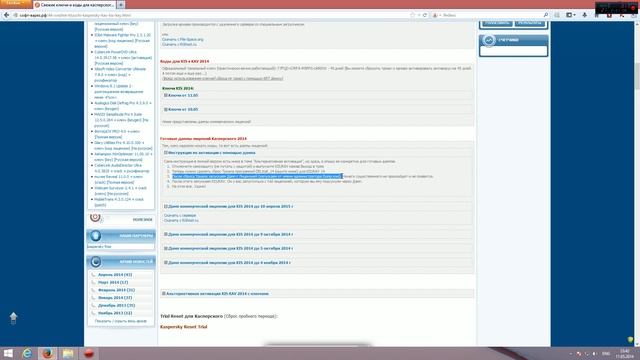The height and width of the screenshot is (360, 640).
Task: Click the address bar URL field
Action: pos(212,15)
